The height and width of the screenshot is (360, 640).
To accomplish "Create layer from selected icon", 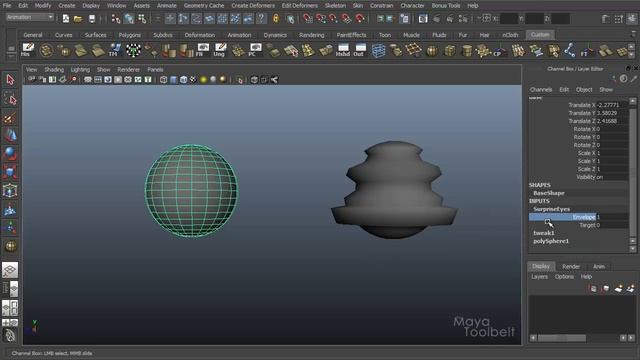I will click(x=631, y=289).
